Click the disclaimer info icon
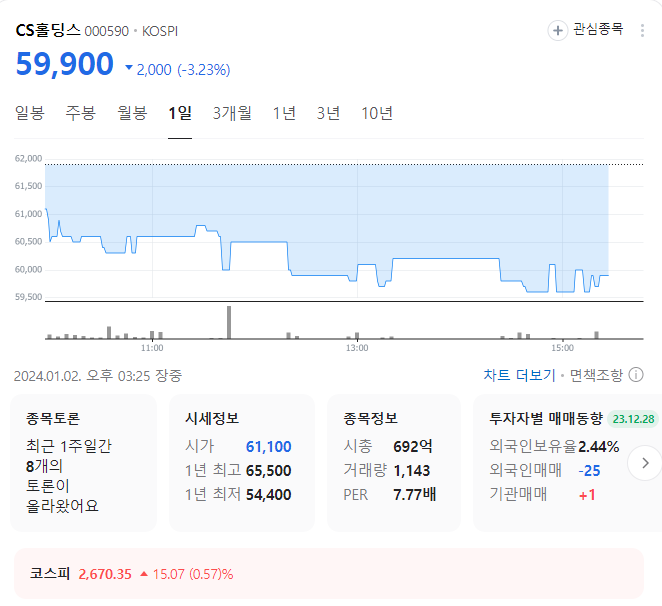This screenshot has width=662, height=606. [636, 375]
